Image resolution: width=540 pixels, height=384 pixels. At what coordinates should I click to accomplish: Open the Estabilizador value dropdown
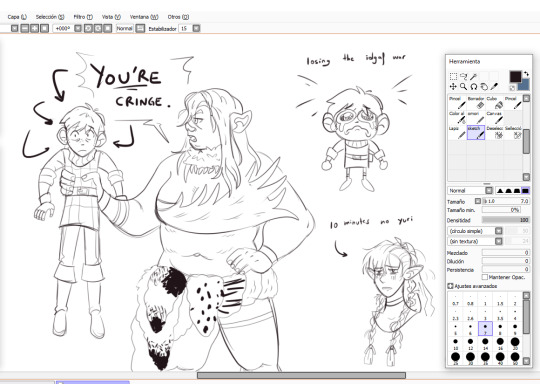(196, 28)
